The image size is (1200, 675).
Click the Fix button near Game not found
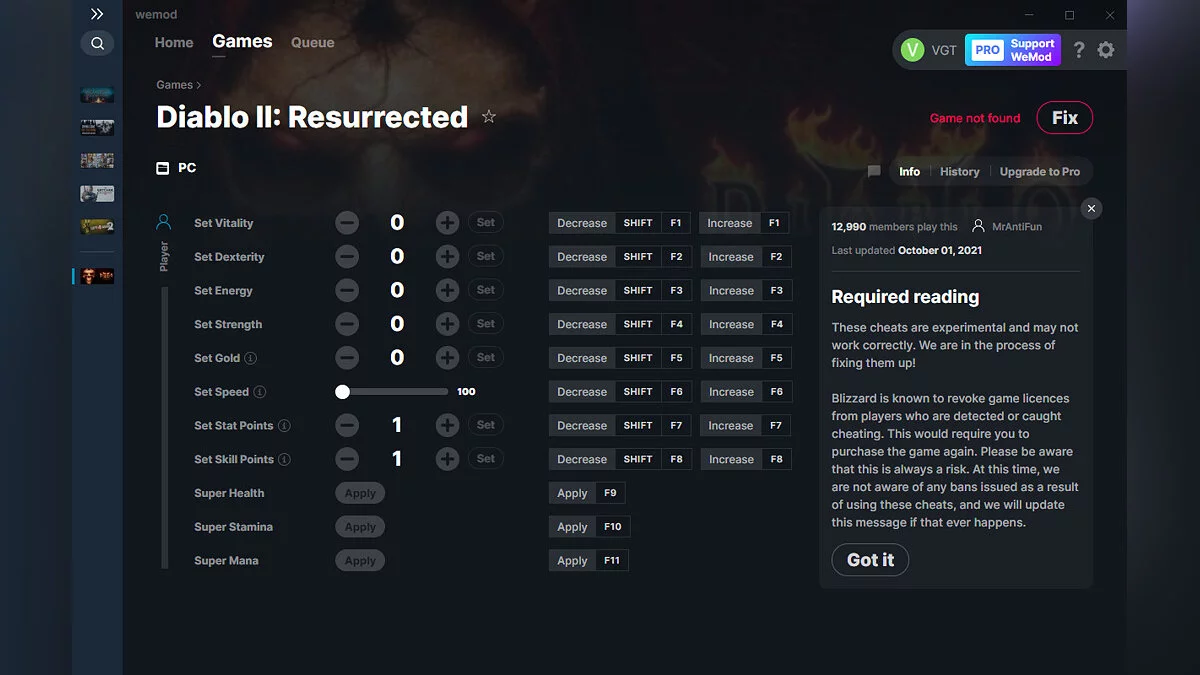coord(1064,117)
